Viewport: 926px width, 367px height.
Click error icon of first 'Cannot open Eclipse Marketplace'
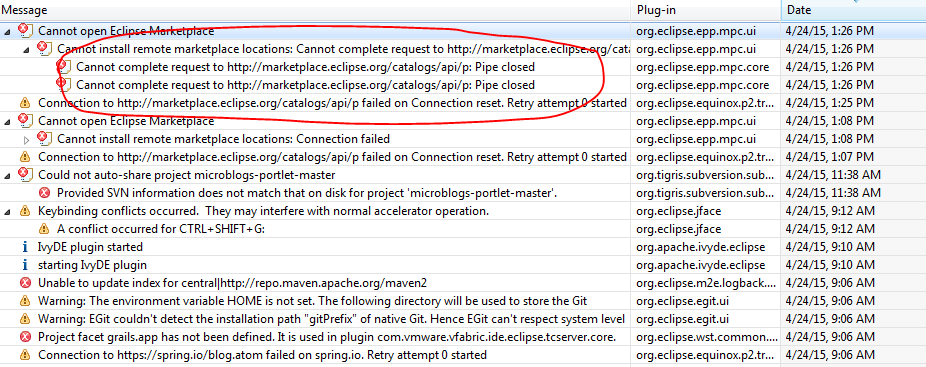(x=25, y=30)
